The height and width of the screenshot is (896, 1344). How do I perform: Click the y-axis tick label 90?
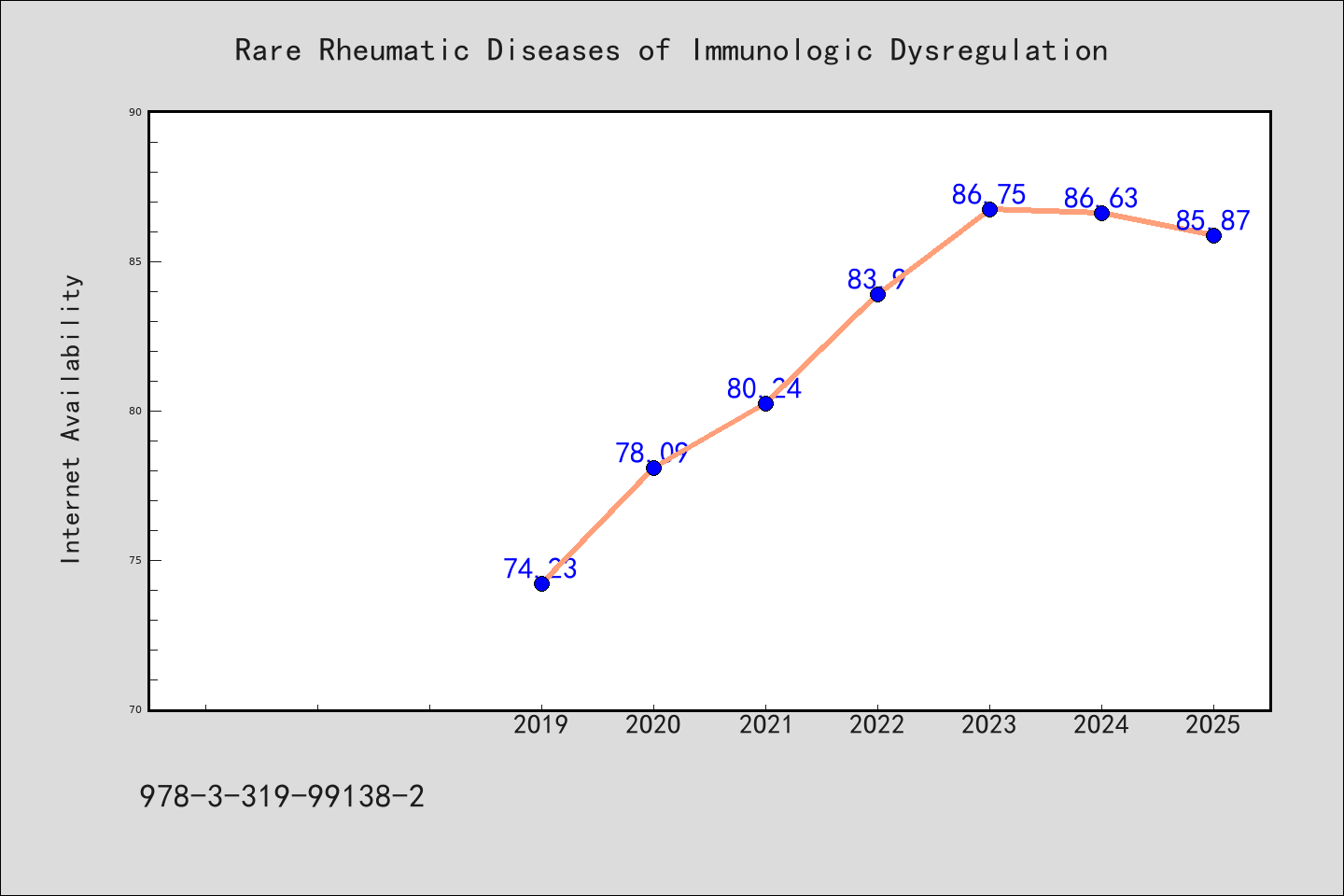(135, 112)
